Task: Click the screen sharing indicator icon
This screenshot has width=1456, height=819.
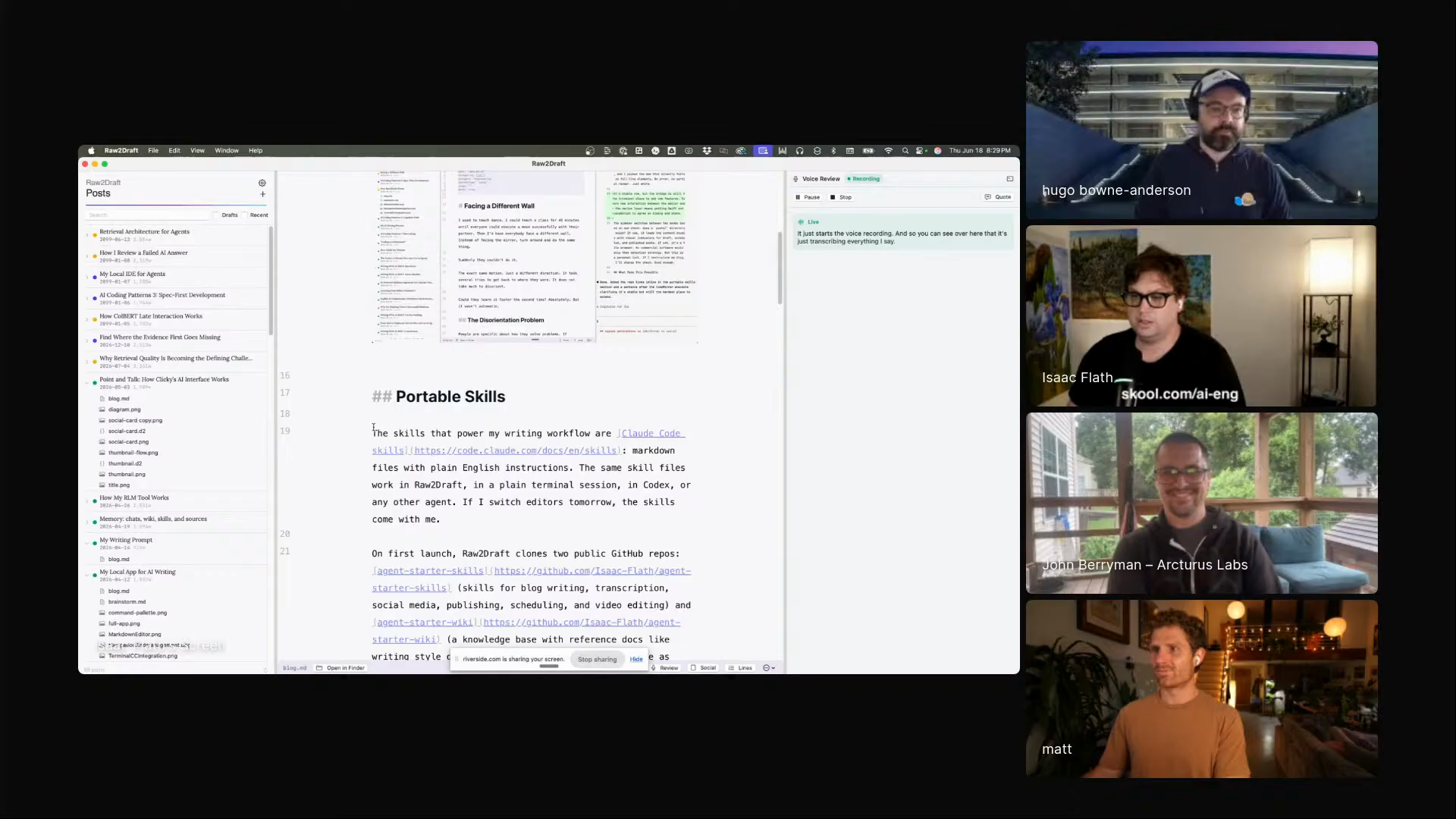Action: coord(763,151)
